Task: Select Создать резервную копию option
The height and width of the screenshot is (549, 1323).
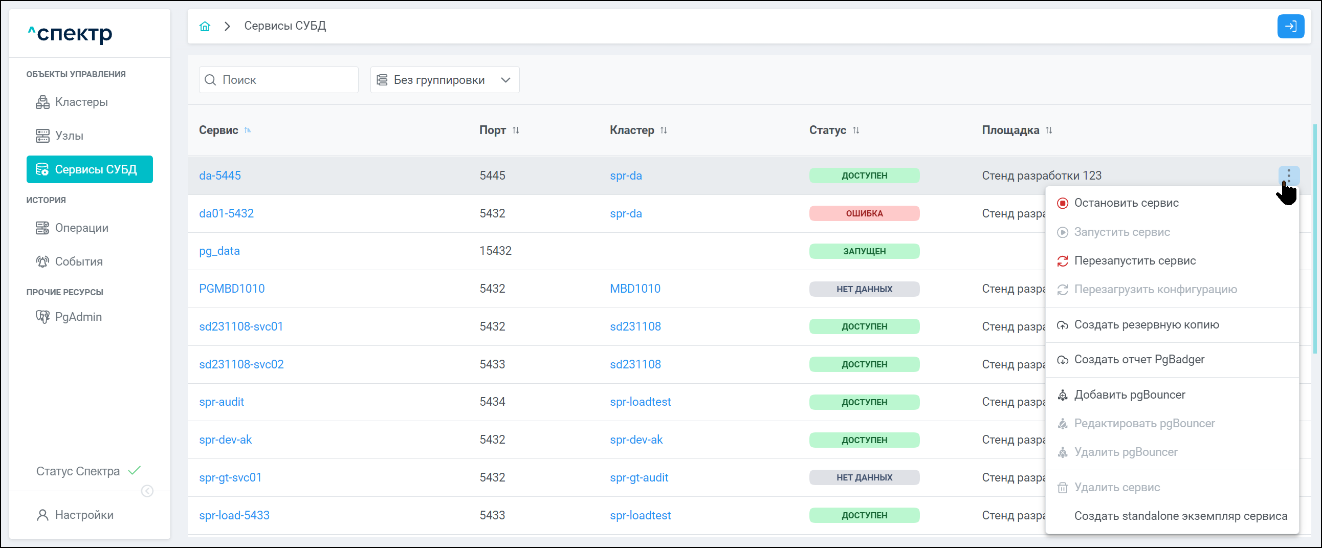Action: point(1146,325)
